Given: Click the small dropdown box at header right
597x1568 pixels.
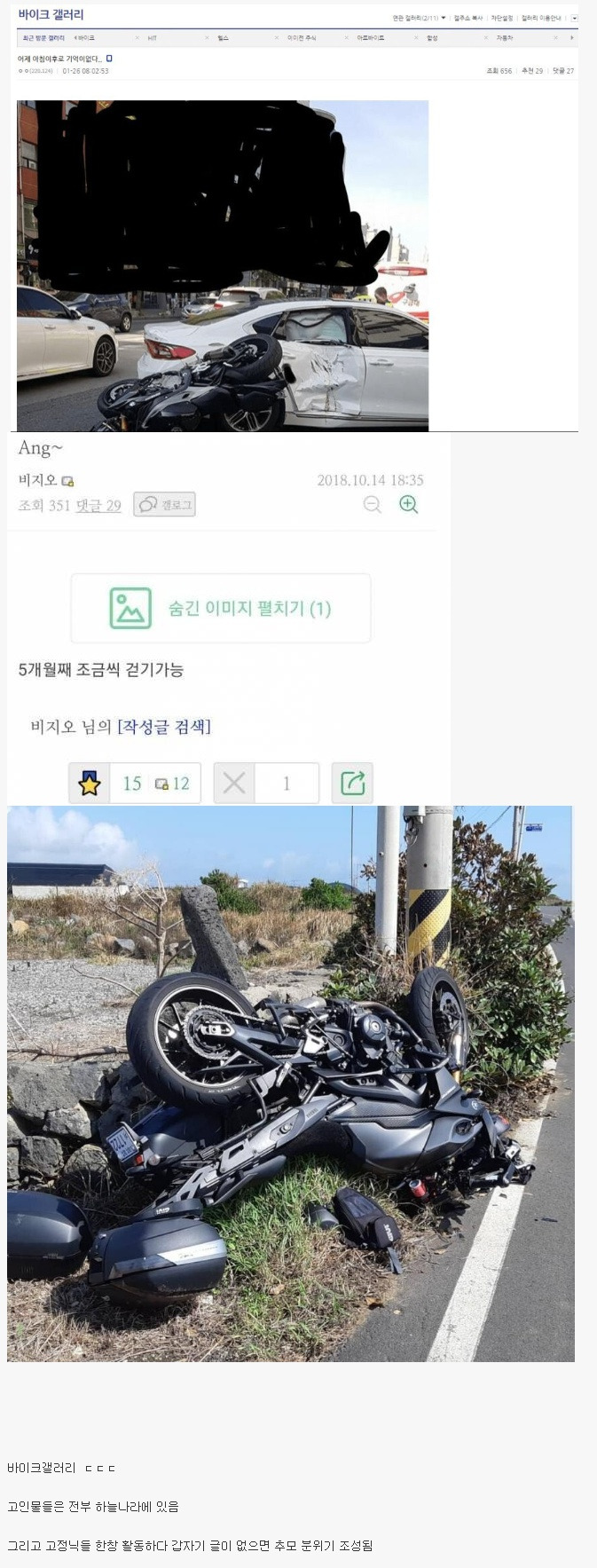Looking at the screenshot, I should (x=574, y=18).
